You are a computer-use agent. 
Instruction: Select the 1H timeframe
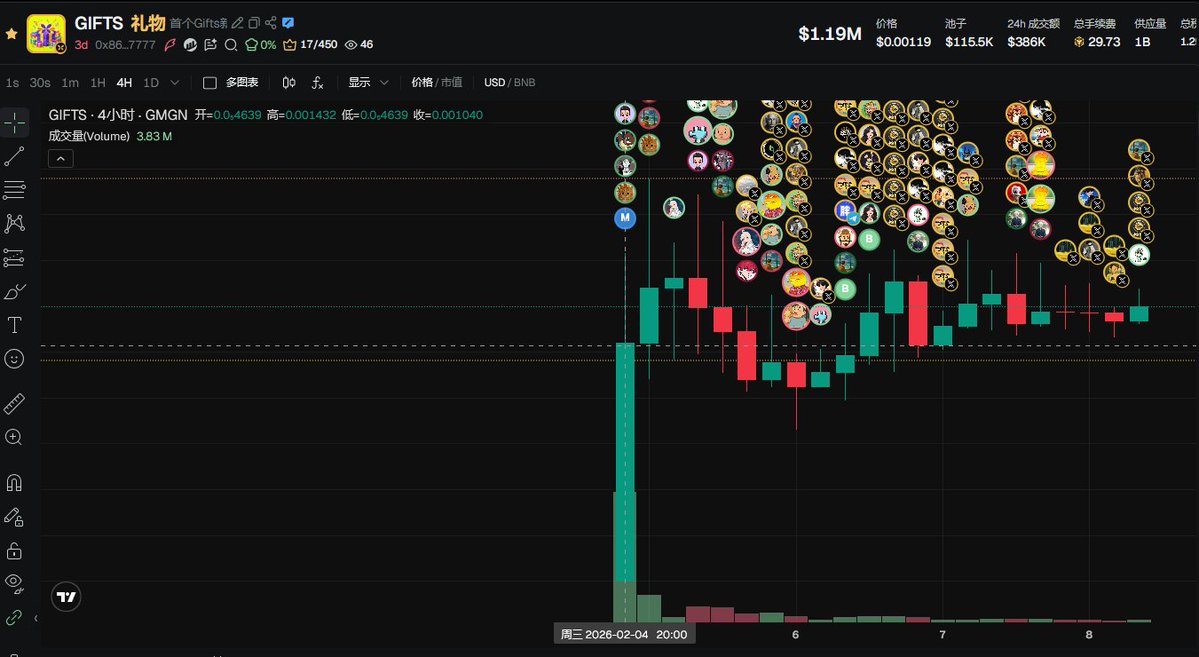[97, 83]
